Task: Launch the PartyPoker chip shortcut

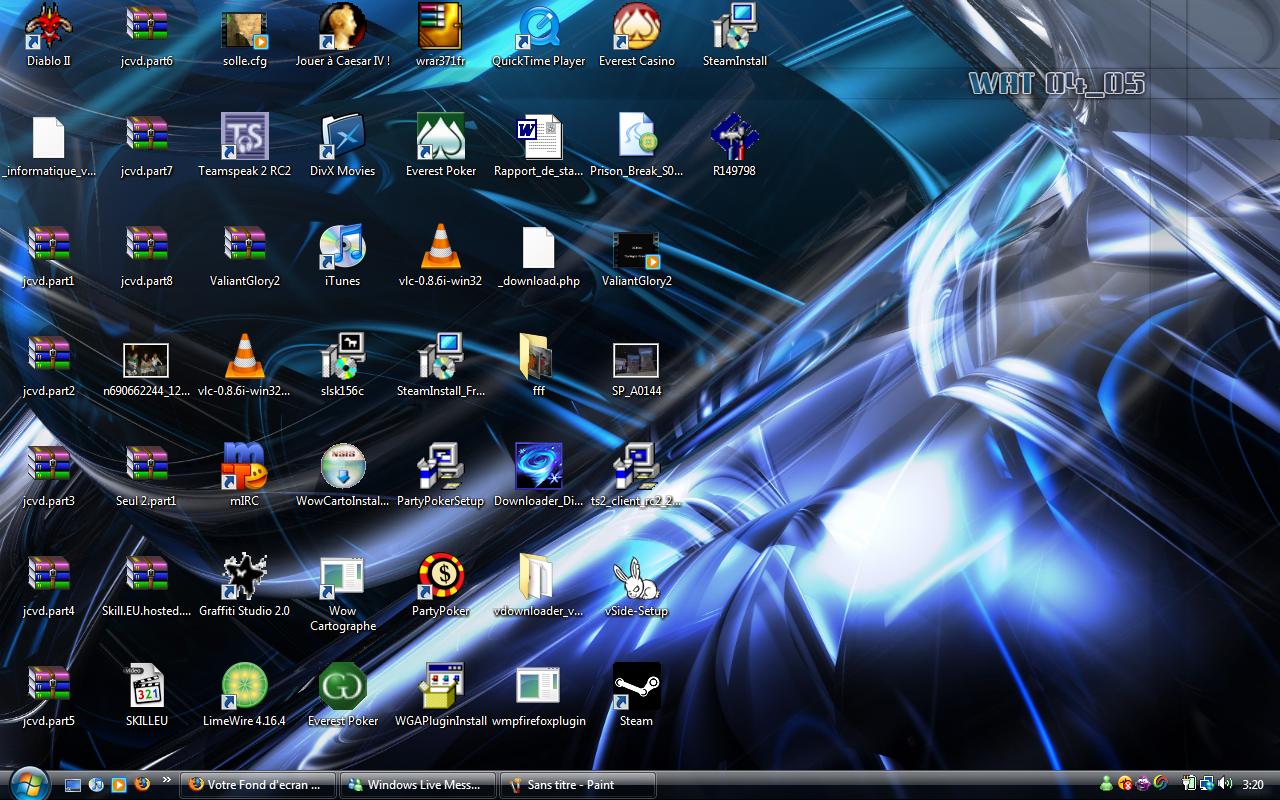Action: pos(440,577)
